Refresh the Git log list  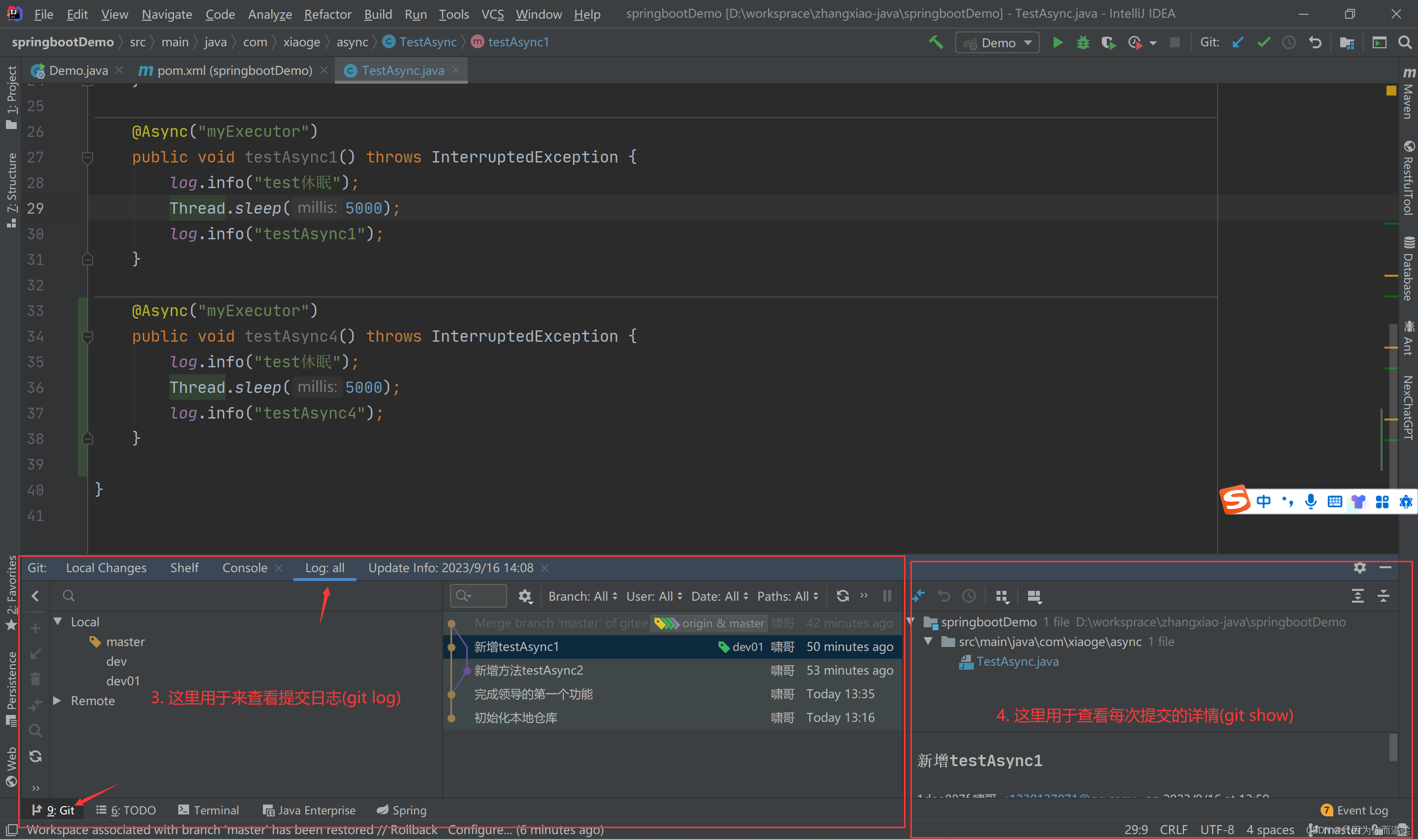842,596
